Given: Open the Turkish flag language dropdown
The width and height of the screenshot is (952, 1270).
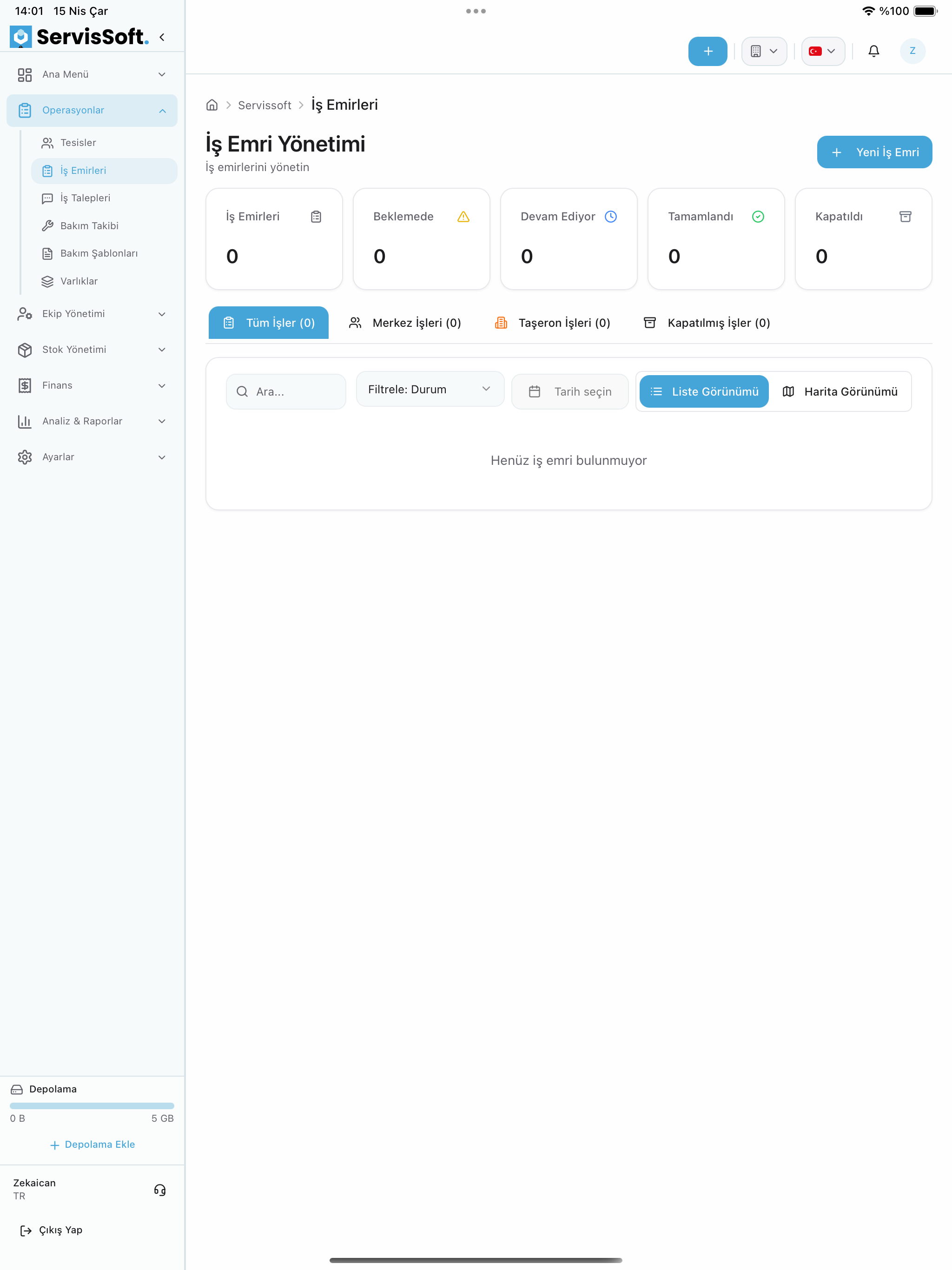Looking at the screenshot, I should pyautogui.click(x=823, y=51).
